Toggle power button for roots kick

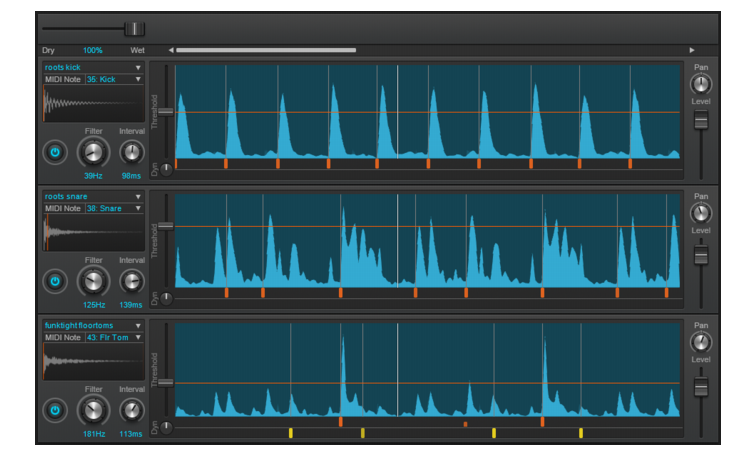(55, 152)
